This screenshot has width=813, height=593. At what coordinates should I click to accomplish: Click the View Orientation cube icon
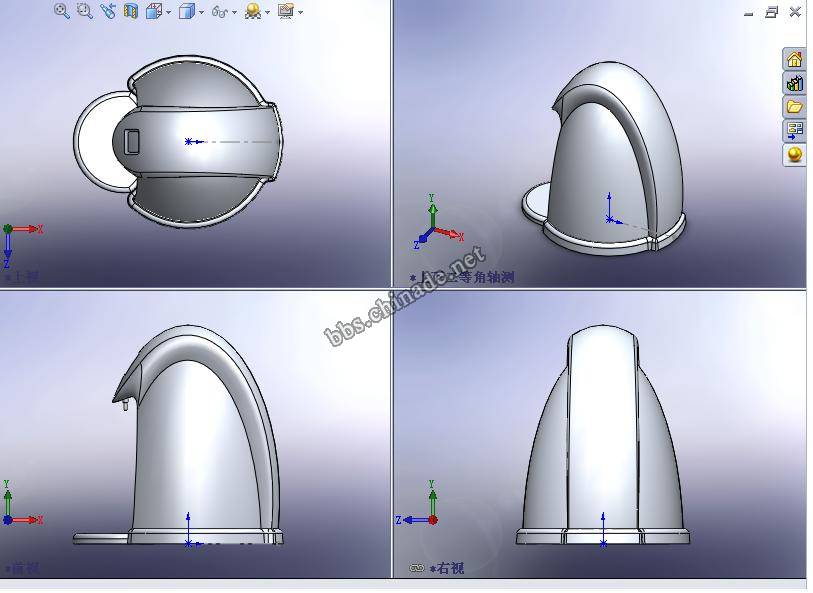coord(153,11)
